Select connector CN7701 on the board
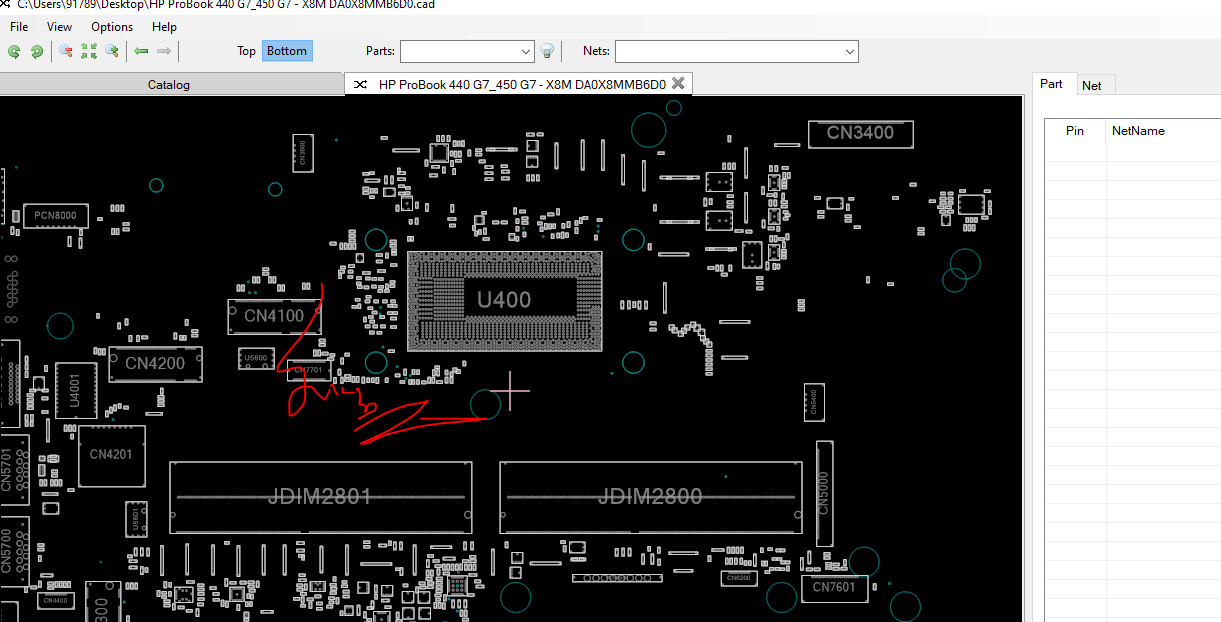1221x622 pixels. point(309,371)
